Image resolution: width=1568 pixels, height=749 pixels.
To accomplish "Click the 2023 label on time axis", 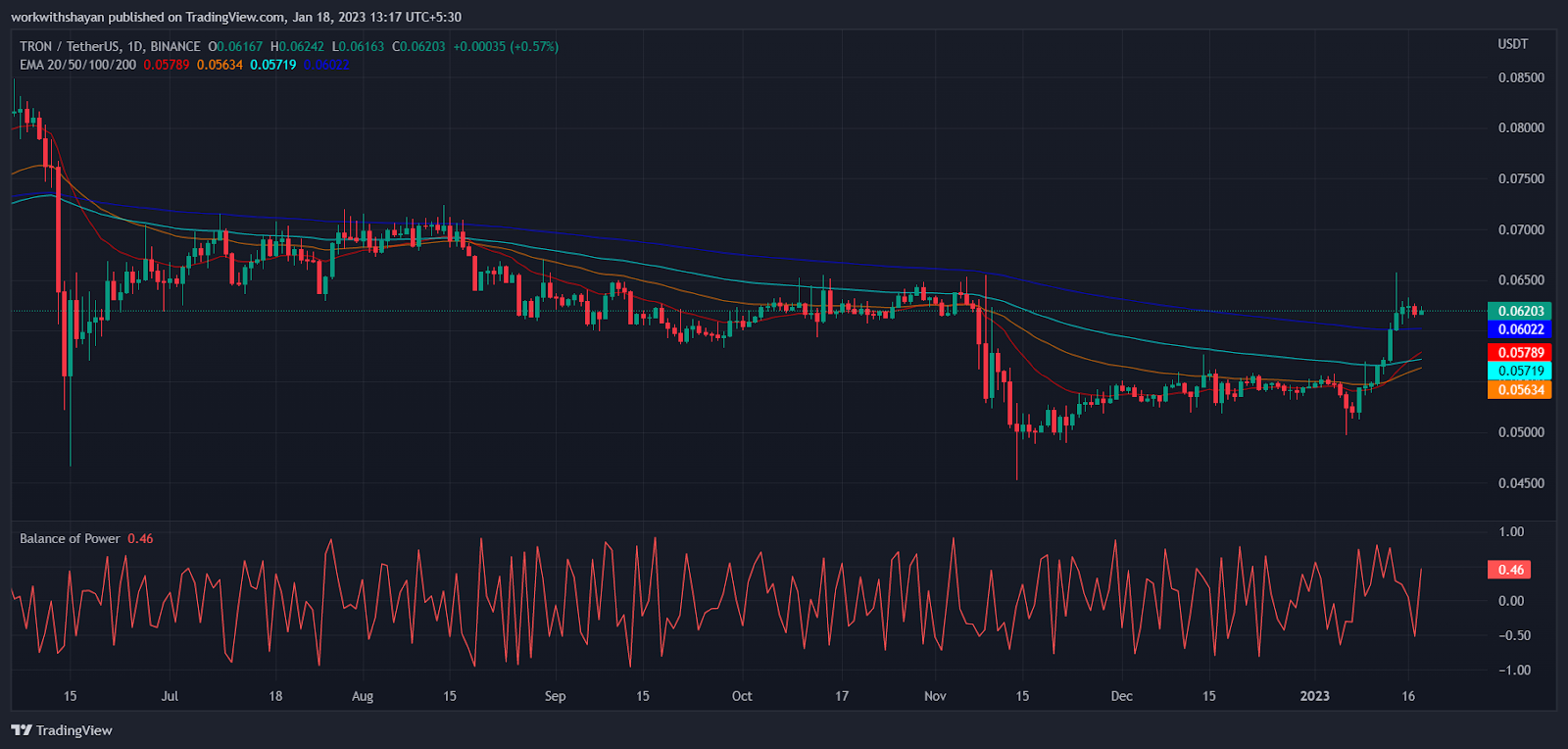I will pos(1314,696).
